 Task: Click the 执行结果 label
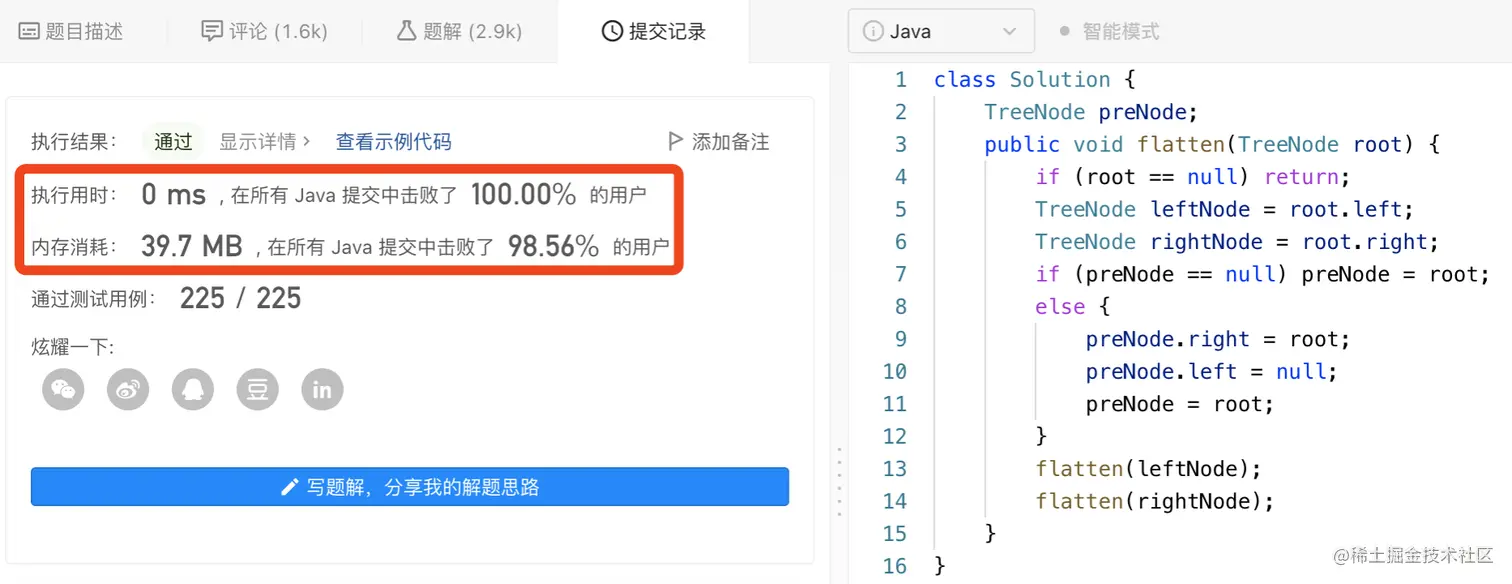74,141
